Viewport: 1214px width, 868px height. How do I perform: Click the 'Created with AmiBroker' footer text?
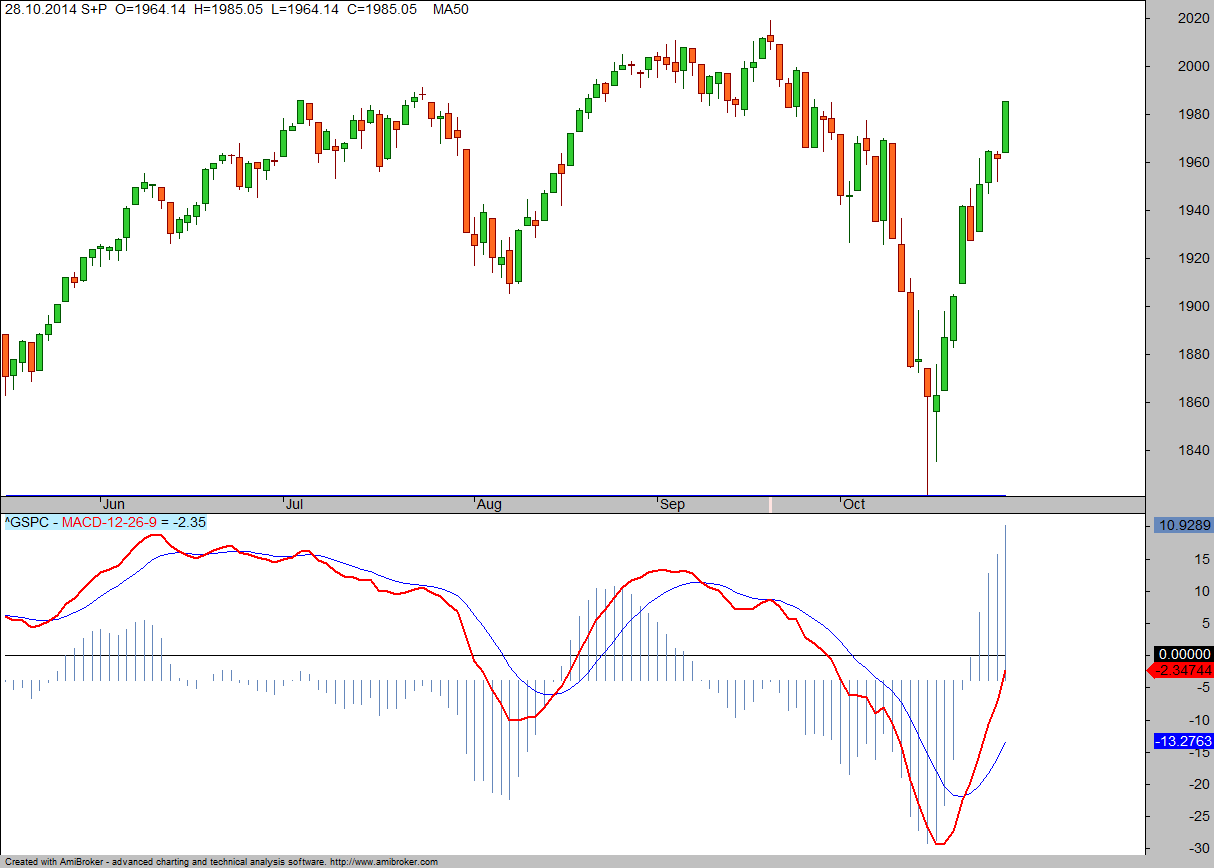[53, 861]
